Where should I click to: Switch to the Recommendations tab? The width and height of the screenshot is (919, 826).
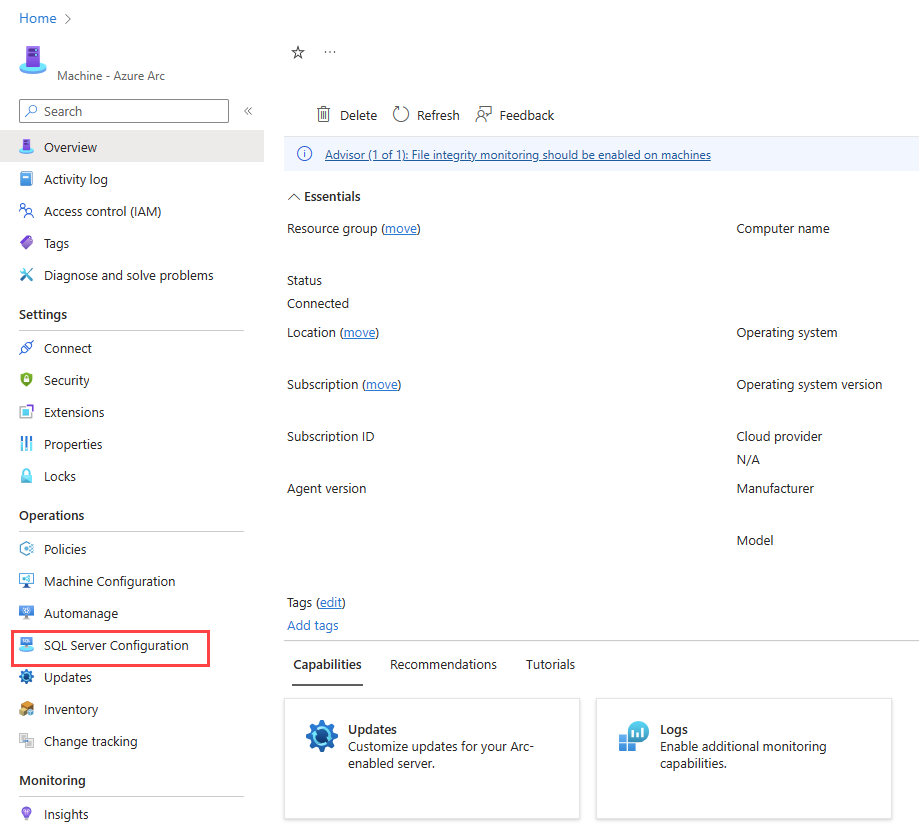(x=443, y=664)
